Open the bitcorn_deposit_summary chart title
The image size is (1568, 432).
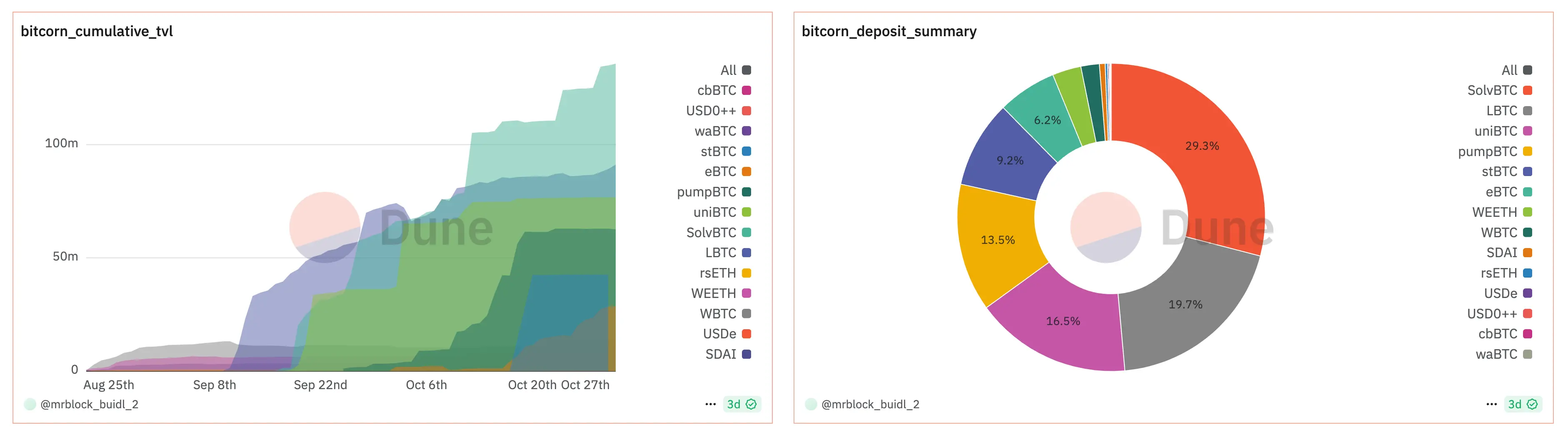[889, 31]
